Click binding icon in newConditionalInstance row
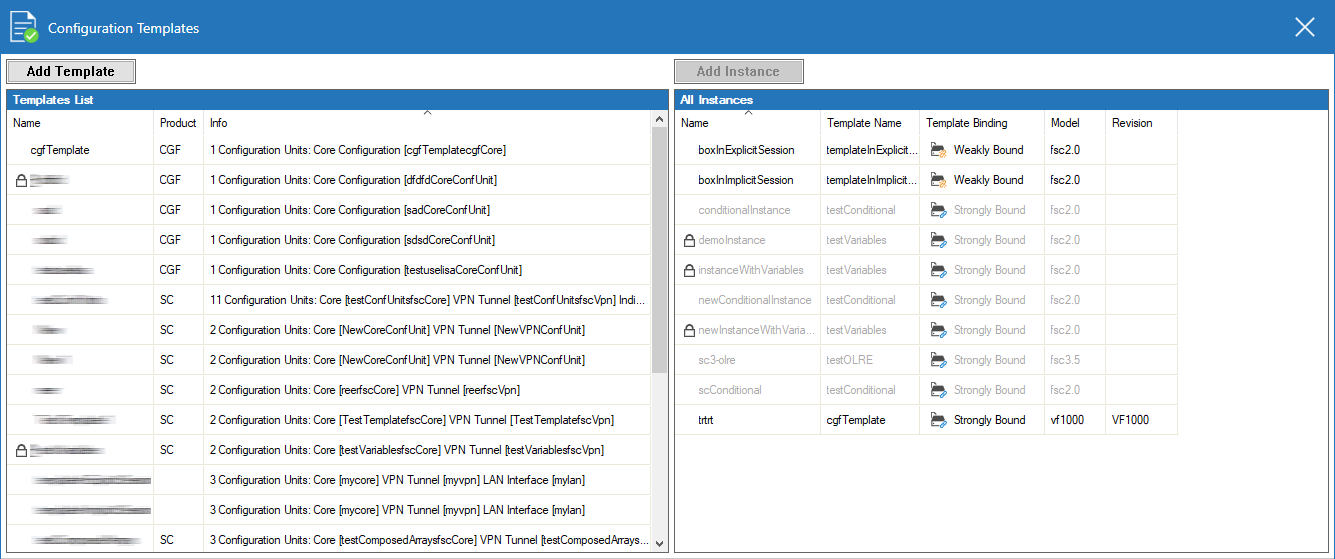Screen dimensions: 1335x559 click(x=938, y=300)
